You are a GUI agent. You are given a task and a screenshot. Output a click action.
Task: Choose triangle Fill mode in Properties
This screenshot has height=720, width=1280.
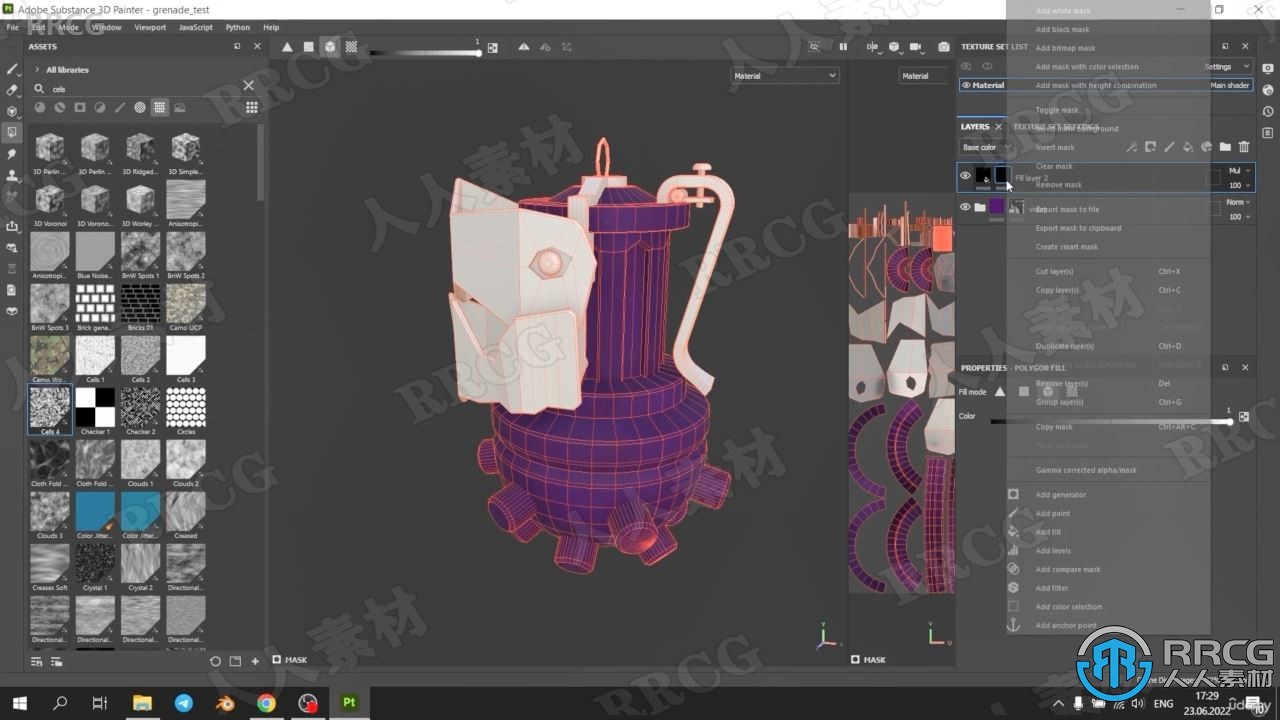click(x=999, y=392)
